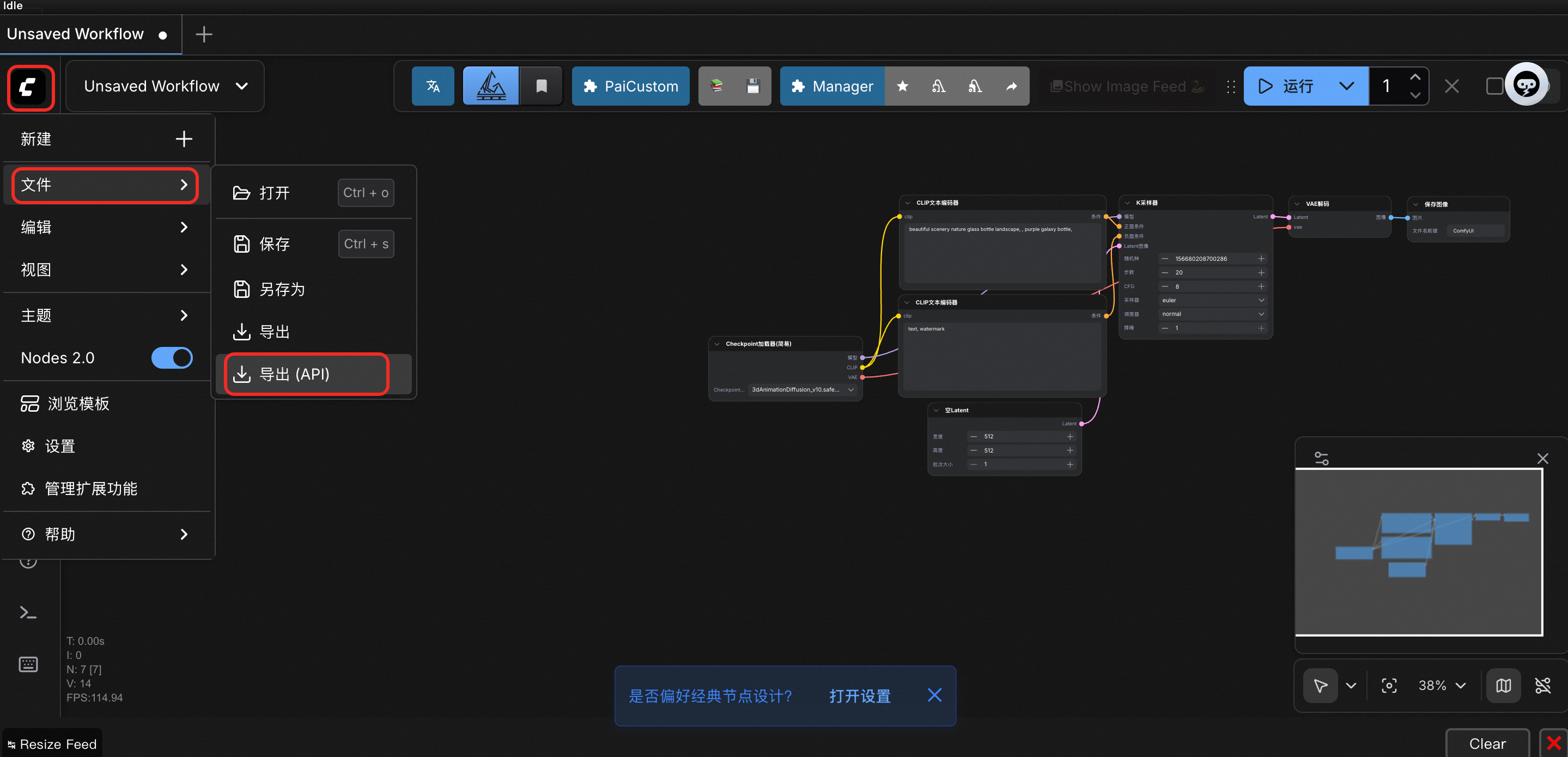Click the 打开设置 link in notification
This screenshot has height=757, width=1568.
(x=860, y=695)
